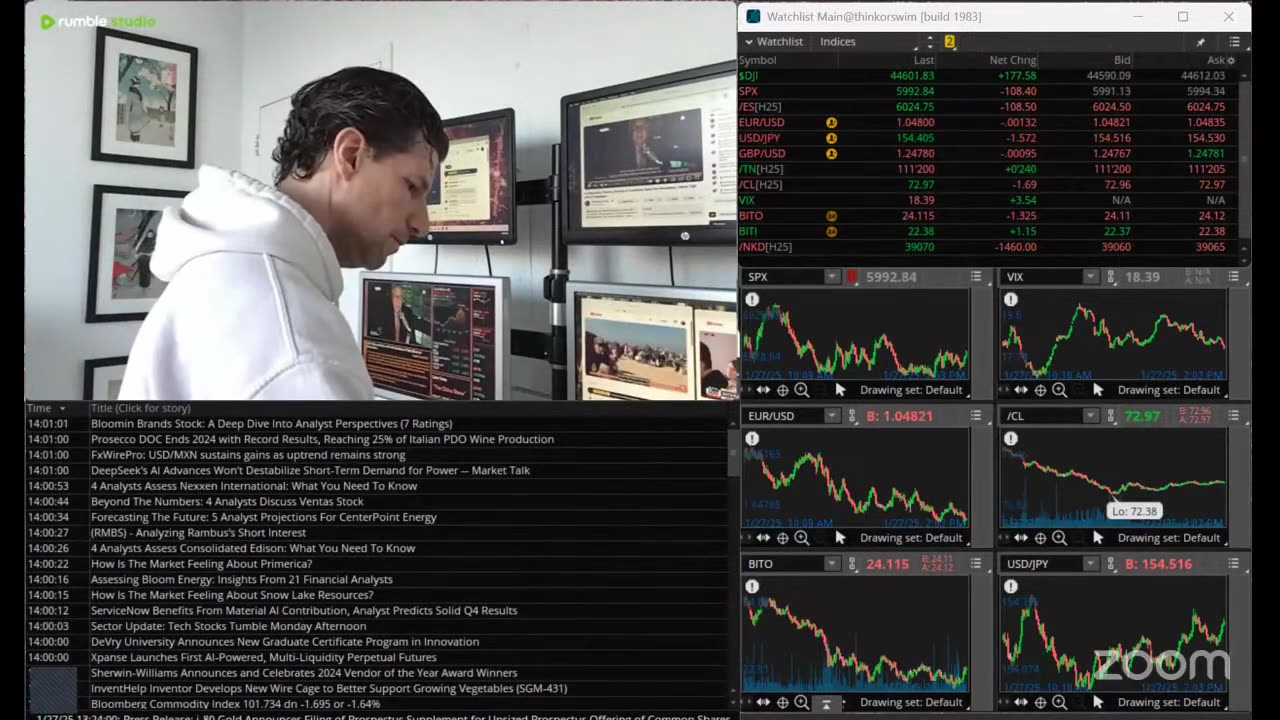Click the alert icon on USD/JPY chart
The image size is (1280, 720).
(1011, 587)
